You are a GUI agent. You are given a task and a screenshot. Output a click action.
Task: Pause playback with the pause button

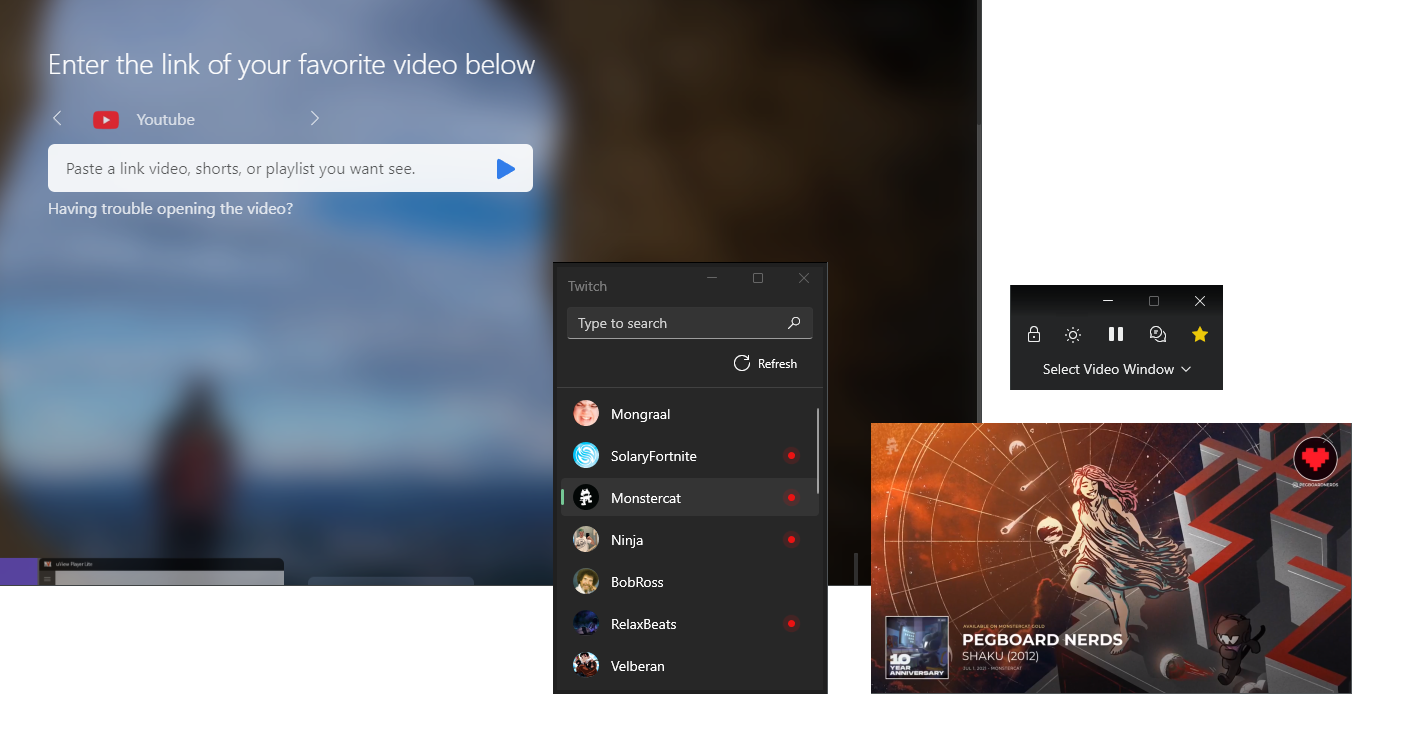(1116, 335)
